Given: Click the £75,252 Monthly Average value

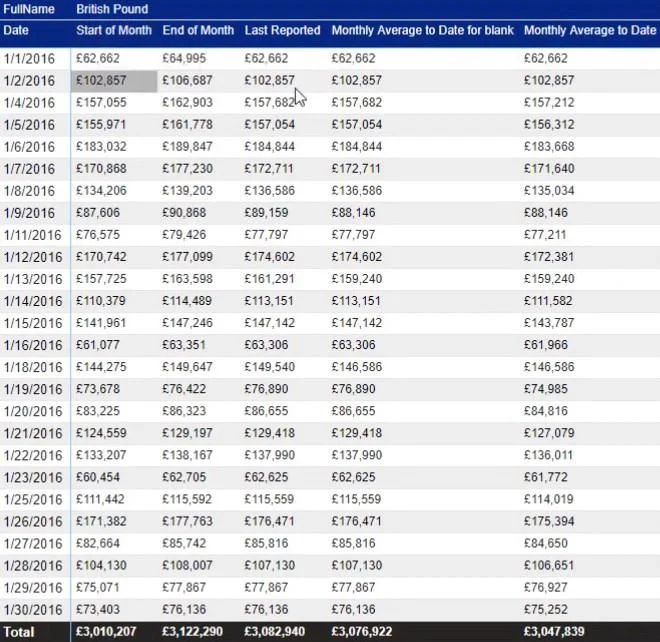Looking at the screenshot, I should (546, 609).
